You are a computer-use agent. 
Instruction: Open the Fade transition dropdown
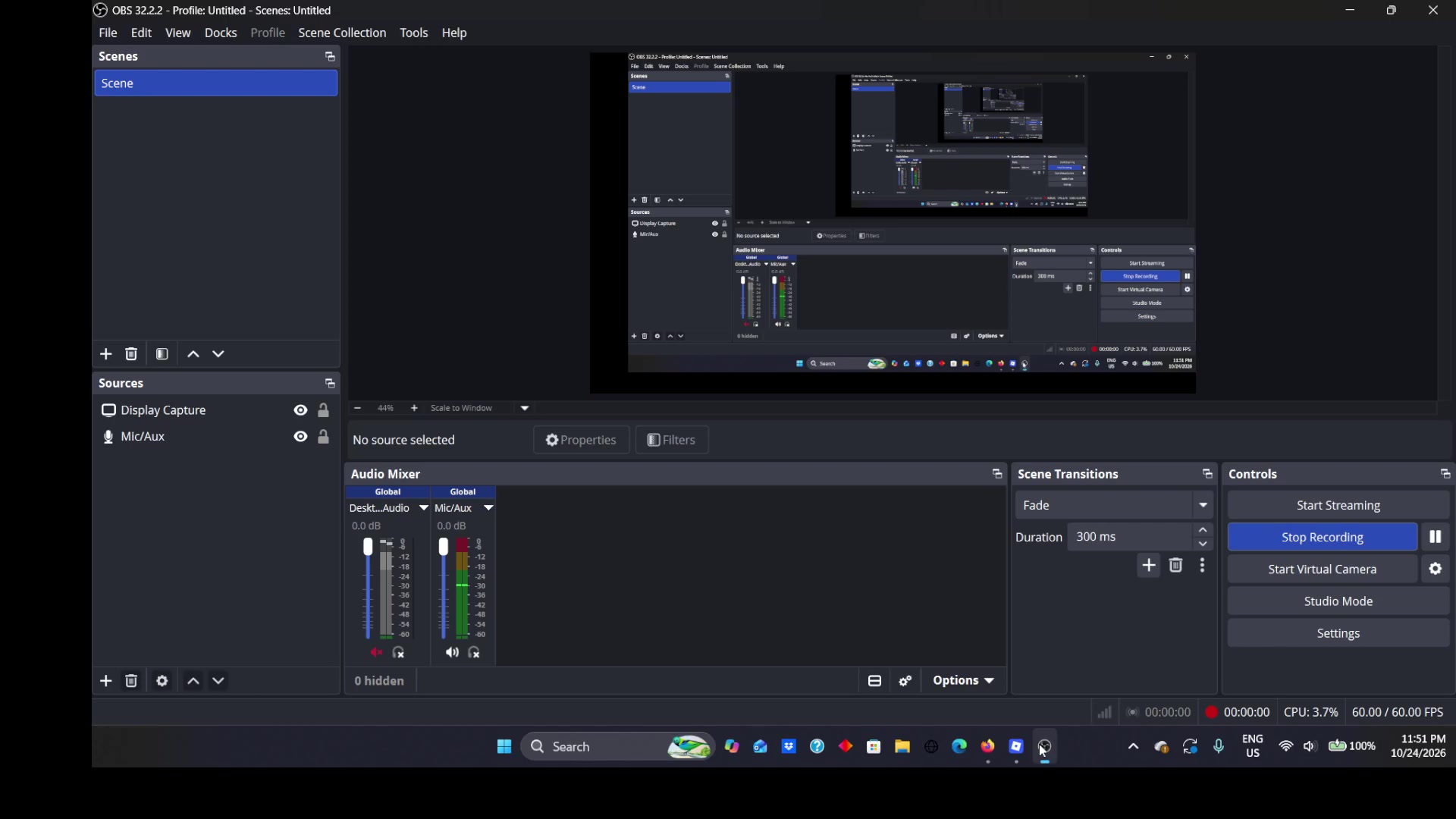tap(1115, 506)
